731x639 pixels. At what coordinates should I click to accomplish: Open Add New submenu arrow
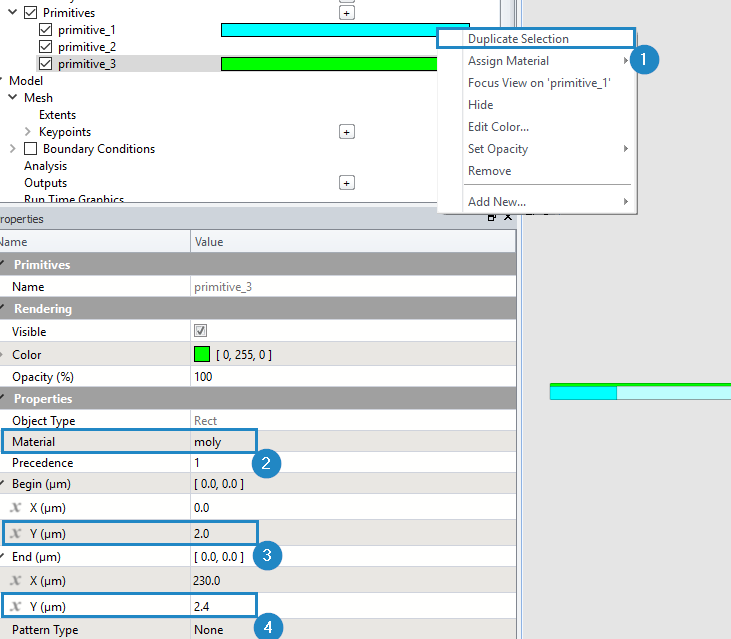click(x=626, y=201)
